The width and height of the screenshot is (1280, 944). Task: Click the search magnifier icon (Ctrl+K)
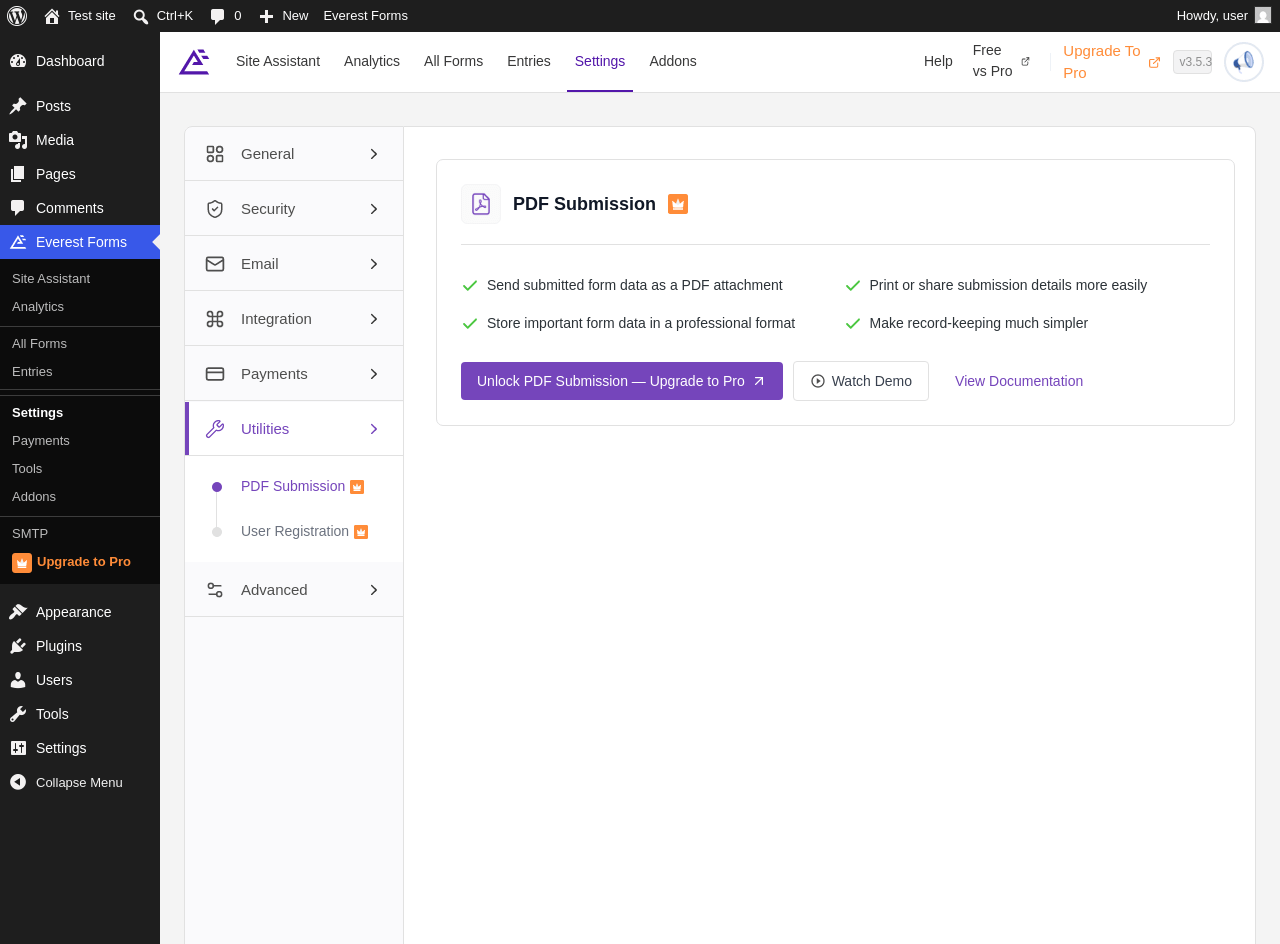click(141, 16)
